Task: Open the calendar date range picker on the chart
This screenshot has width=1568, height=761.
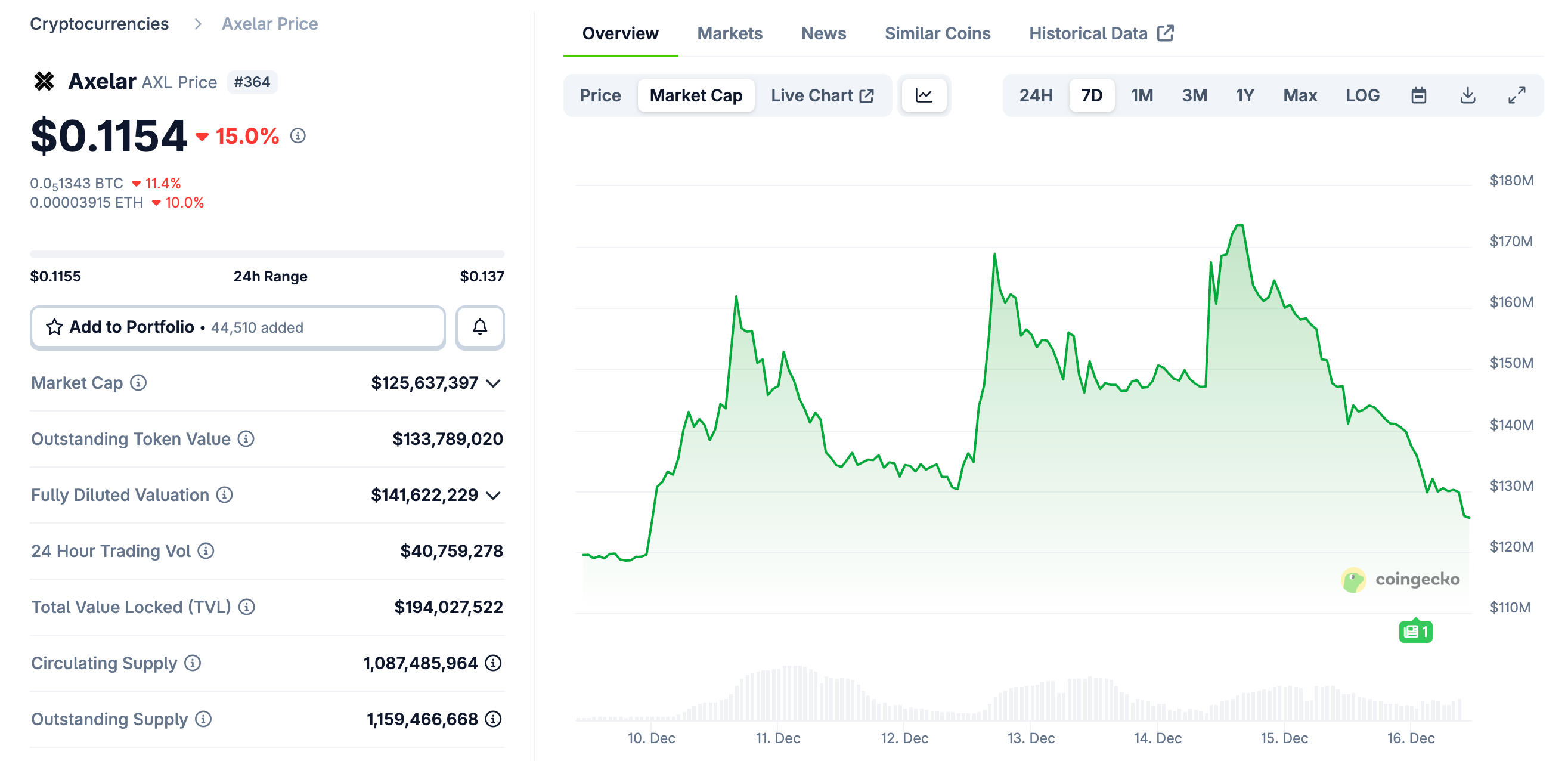Action: click(1418, 95)
